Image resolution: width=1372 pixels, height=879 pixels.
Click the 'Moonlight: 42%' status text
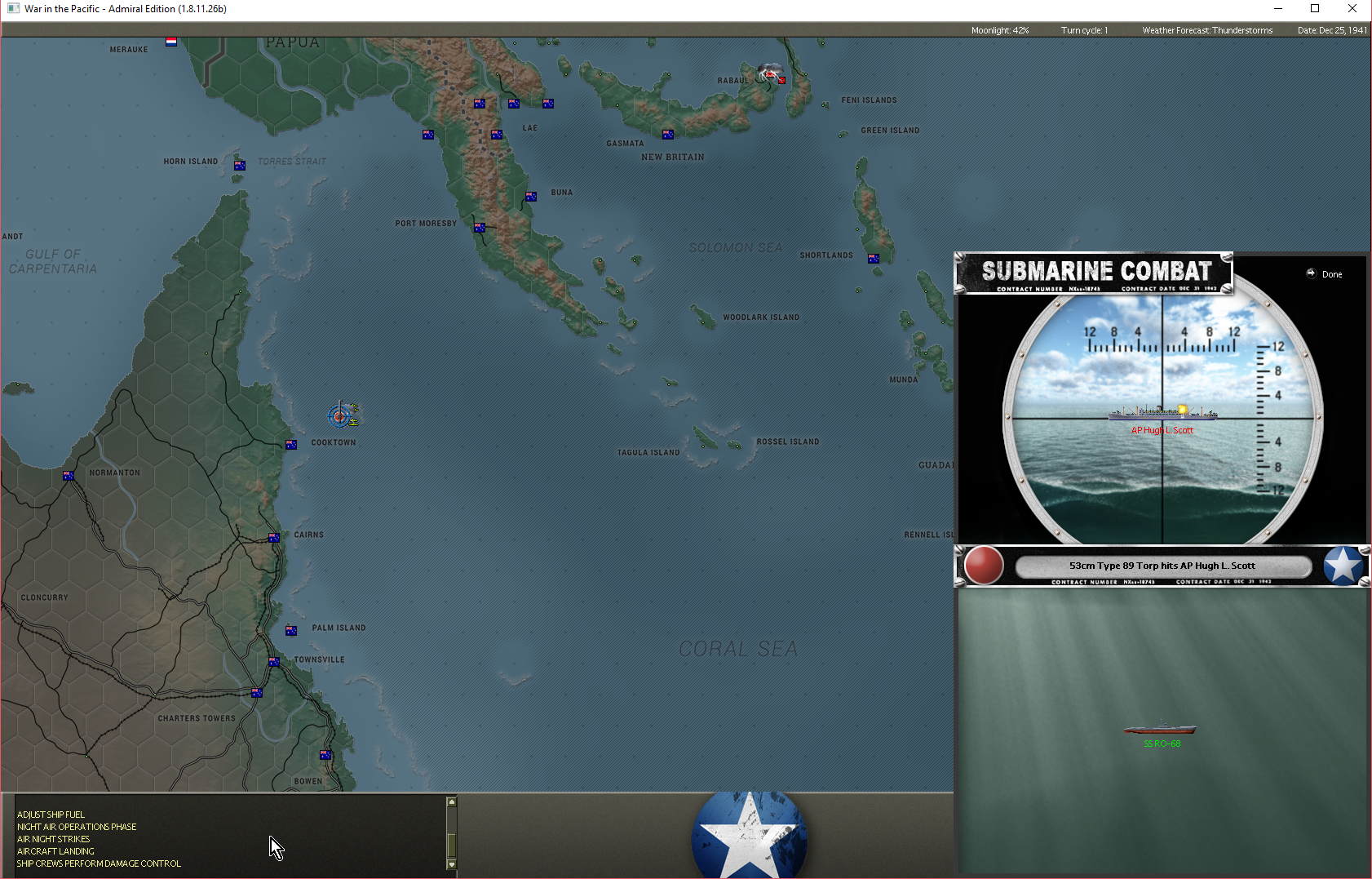[x=1000, y=30]
